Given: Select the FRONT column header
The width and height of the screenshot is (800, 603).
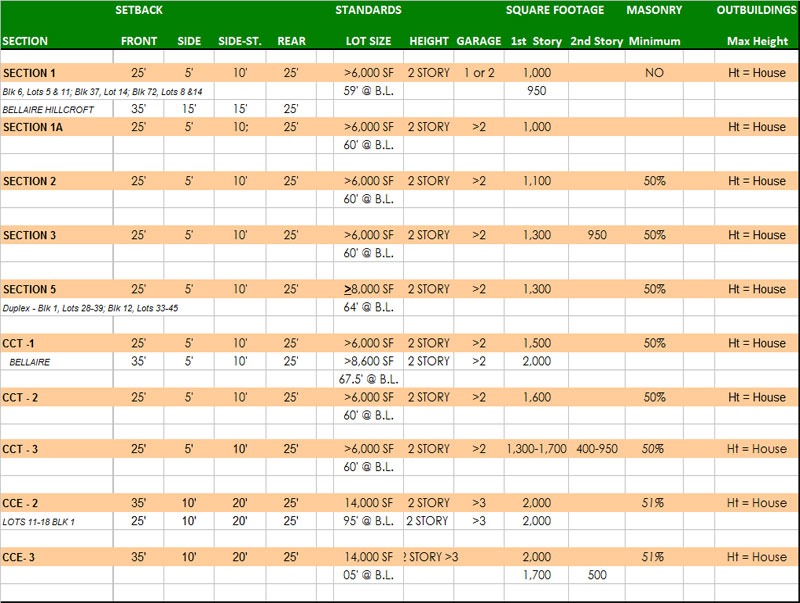Looking at the screenshot, I should click(139, 41).
